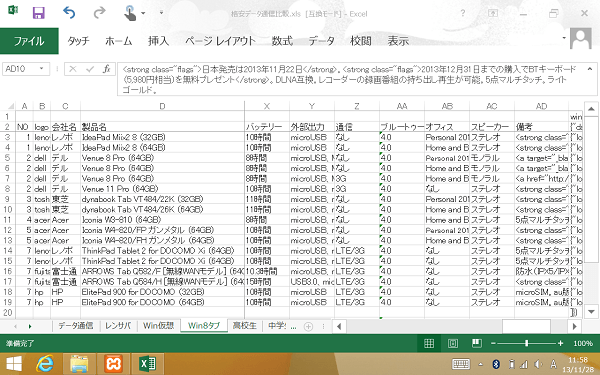This screenshot has width=600, height=375.
Task: Collapse the formula bar with chevron
Action: tap(590, 69)
